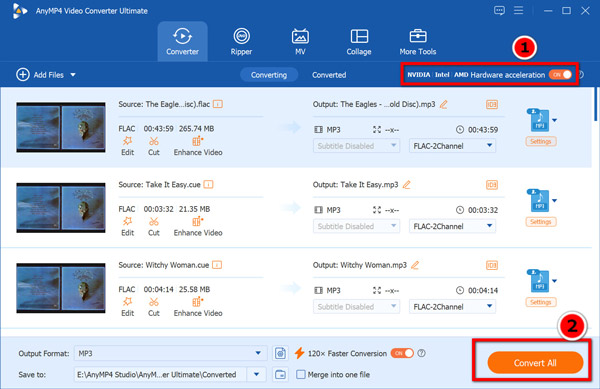Open the Output Format MP3 dropdown
600x389 pixels.
coord(170,353)
